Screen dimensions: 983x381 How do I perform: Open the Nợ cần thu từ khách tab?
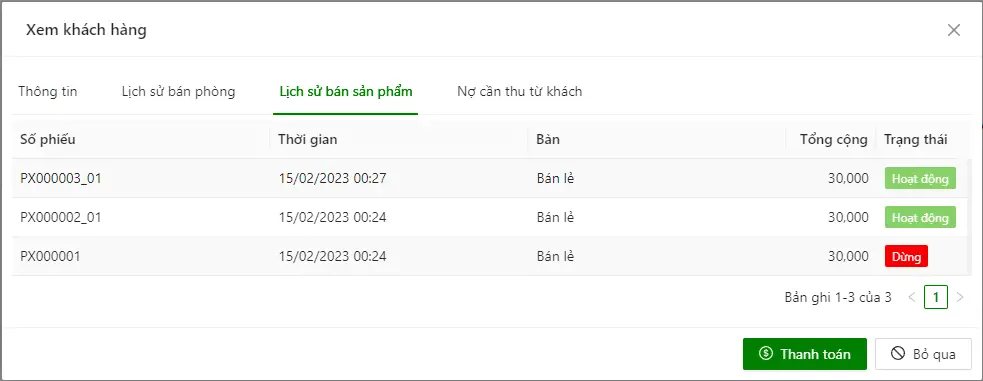pyautogui.click(x=520, y=91)
